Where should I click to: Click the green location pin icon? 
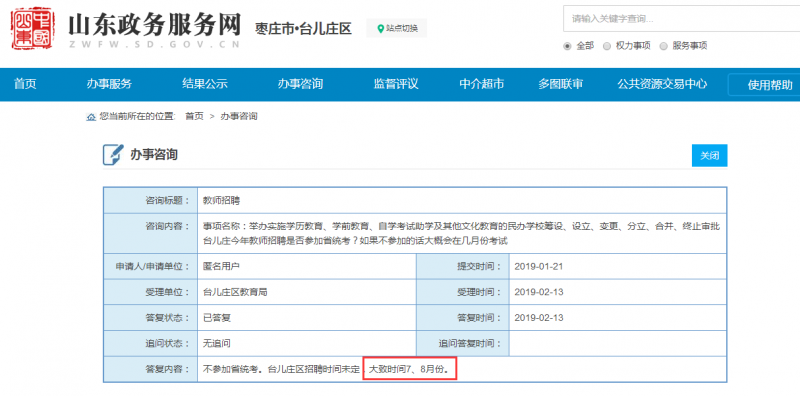380,29
